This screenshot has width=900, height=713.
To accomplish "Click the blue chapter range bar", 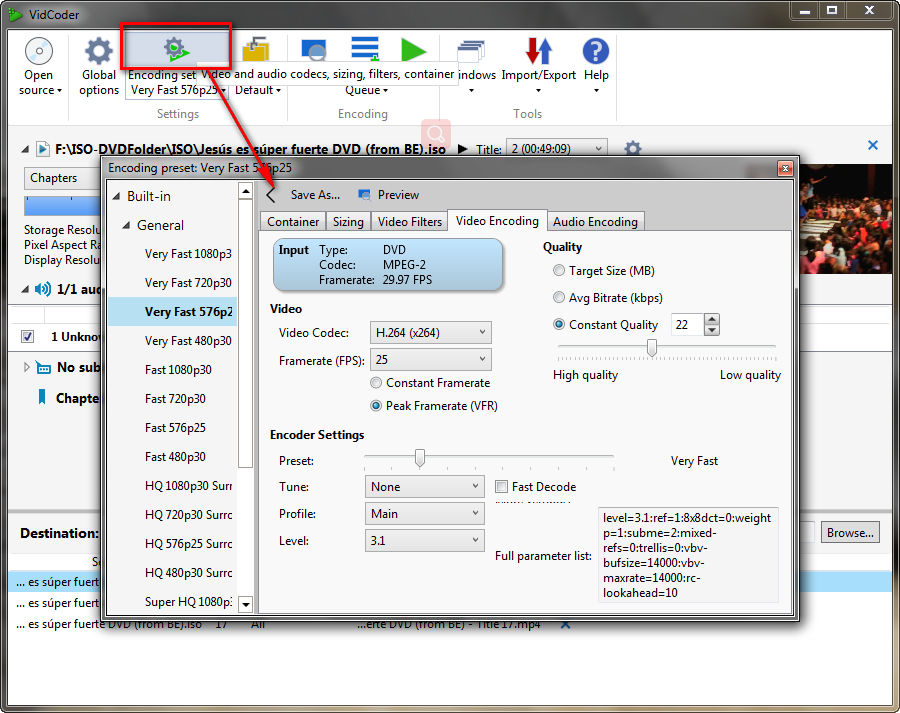I will (x=62, y=206).
